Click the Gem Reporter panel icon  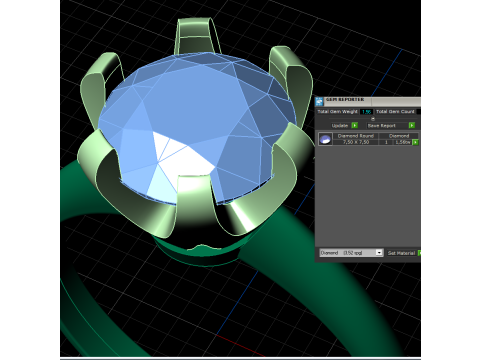pyautogui.click(x=319, y=101)
